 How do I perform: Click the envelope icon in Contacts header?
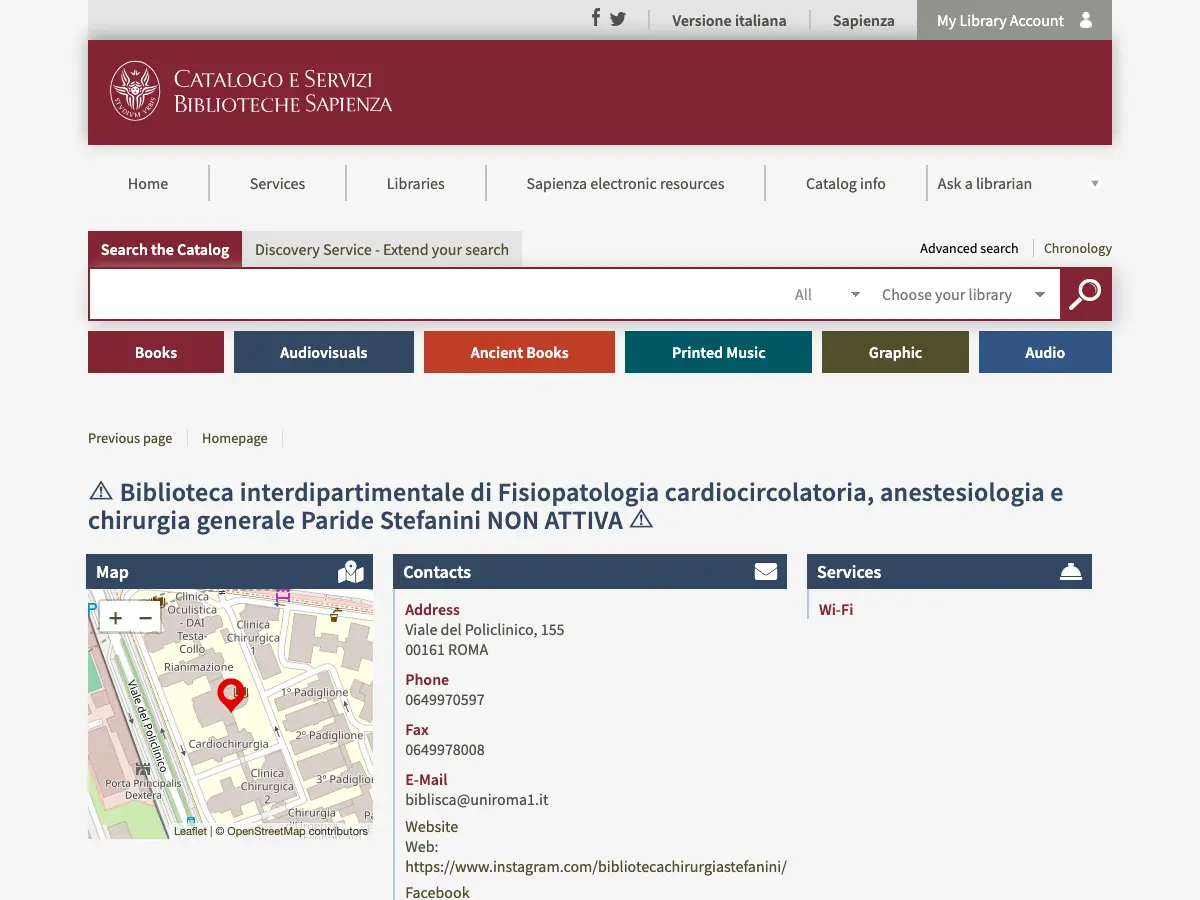point(766,572)
